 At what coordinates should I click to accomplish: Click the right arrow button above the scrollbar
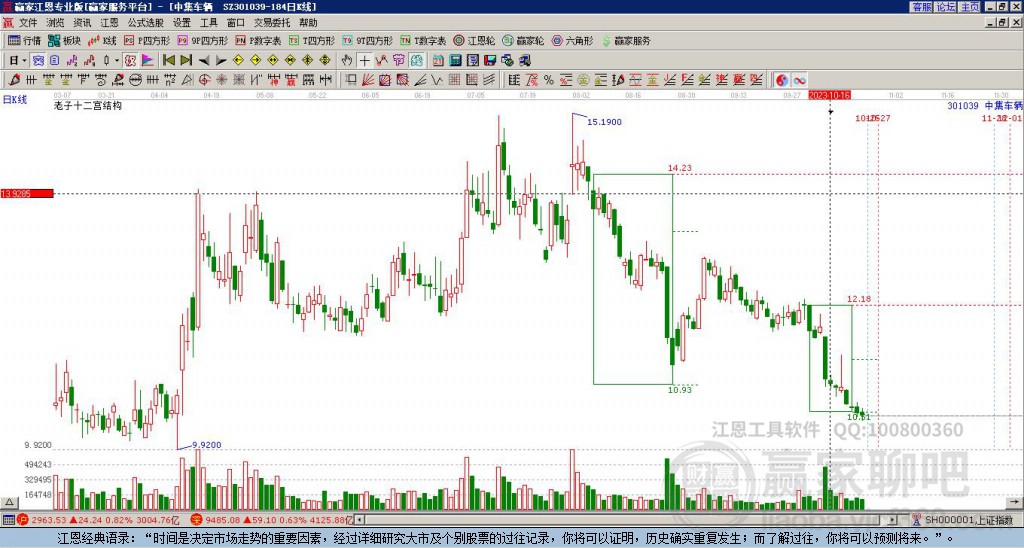(1016, 502)
